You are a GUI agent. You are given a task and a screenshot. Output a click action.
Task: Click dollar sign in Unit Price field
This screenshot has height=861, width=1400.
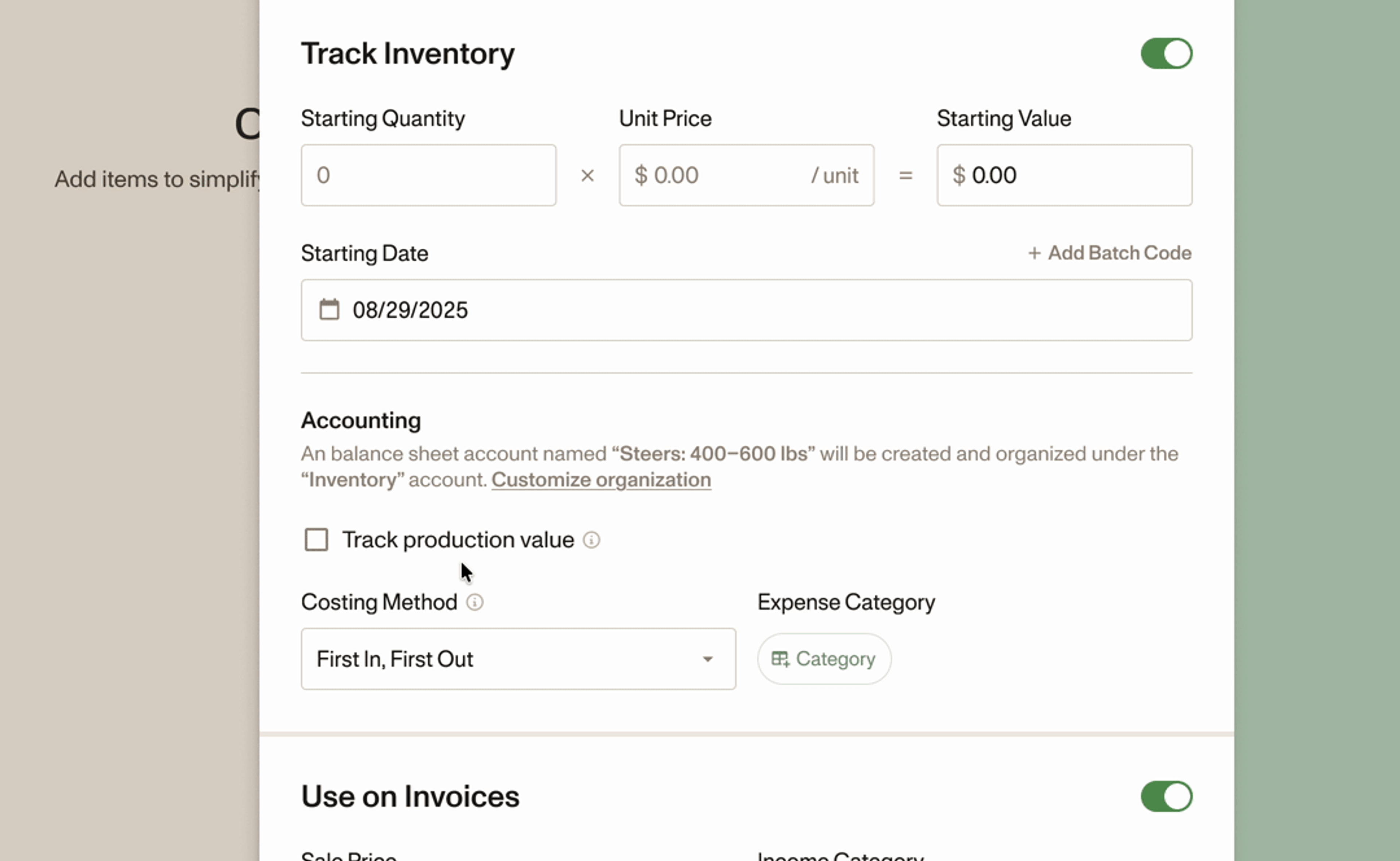tap(641, 175)
